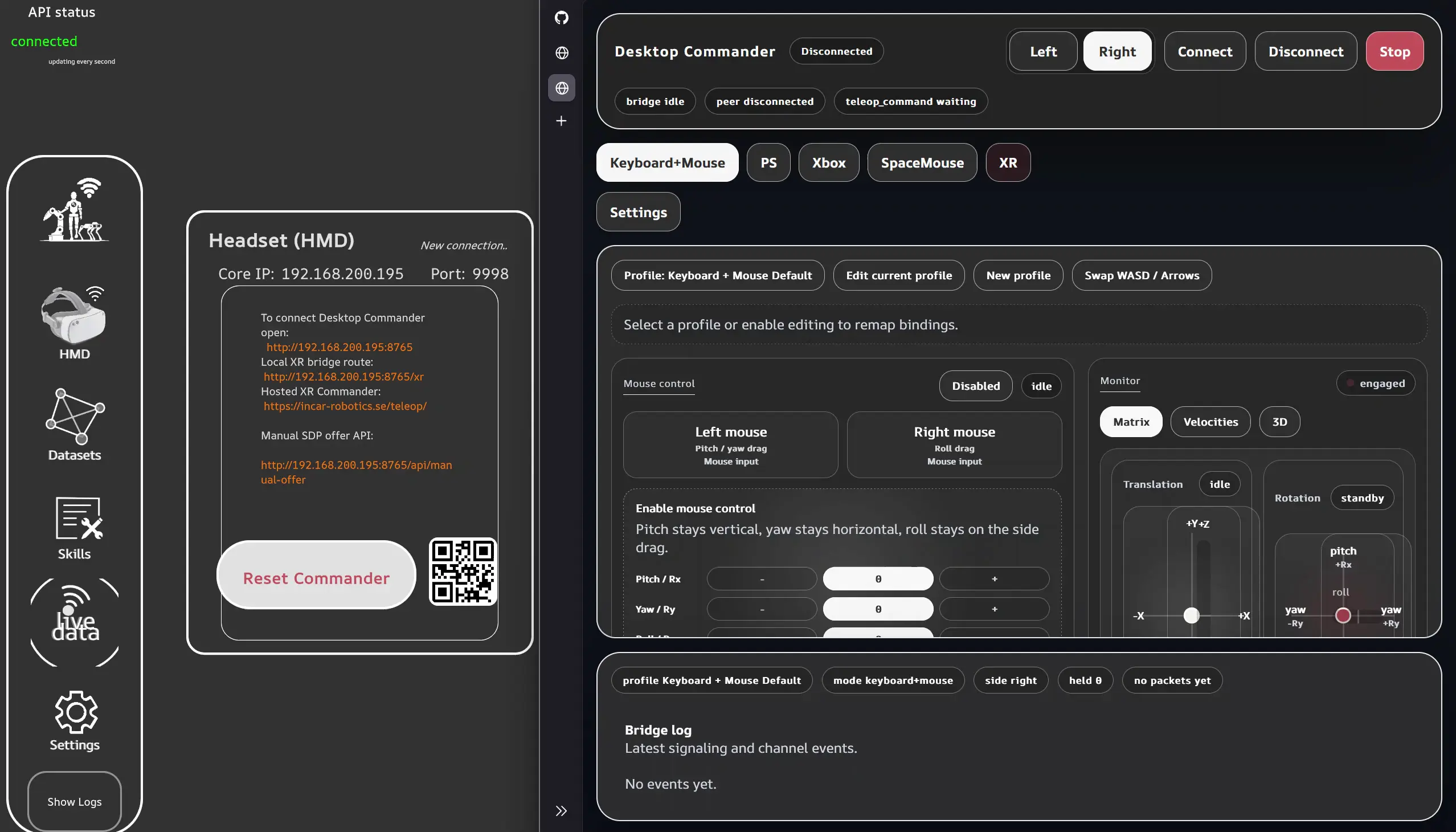Open the Datasets section
The height and width of the screenshot is (832, 1456).
(x=74, y=425)
